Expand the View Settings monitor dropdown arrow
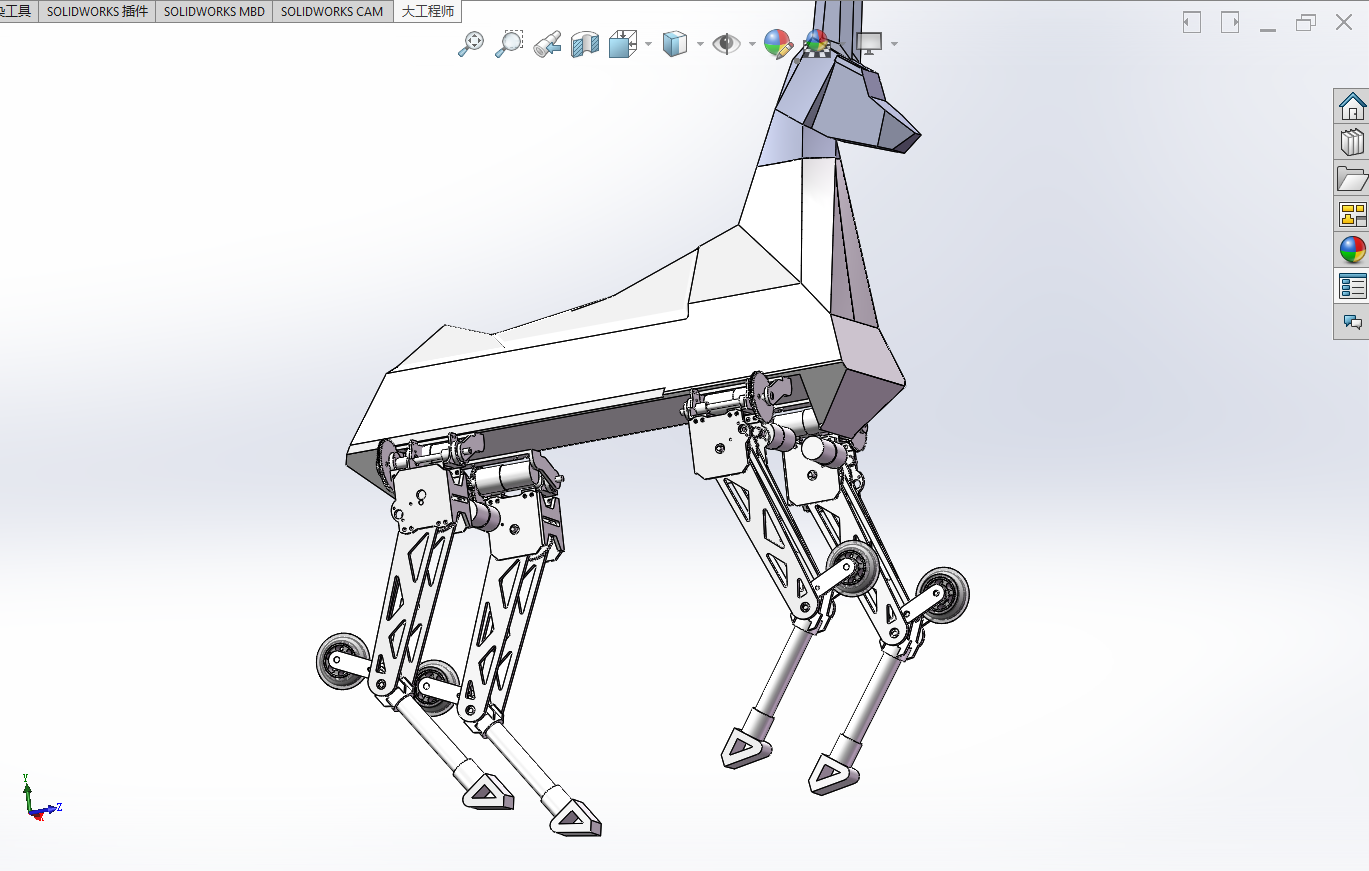 pos(894,44)
